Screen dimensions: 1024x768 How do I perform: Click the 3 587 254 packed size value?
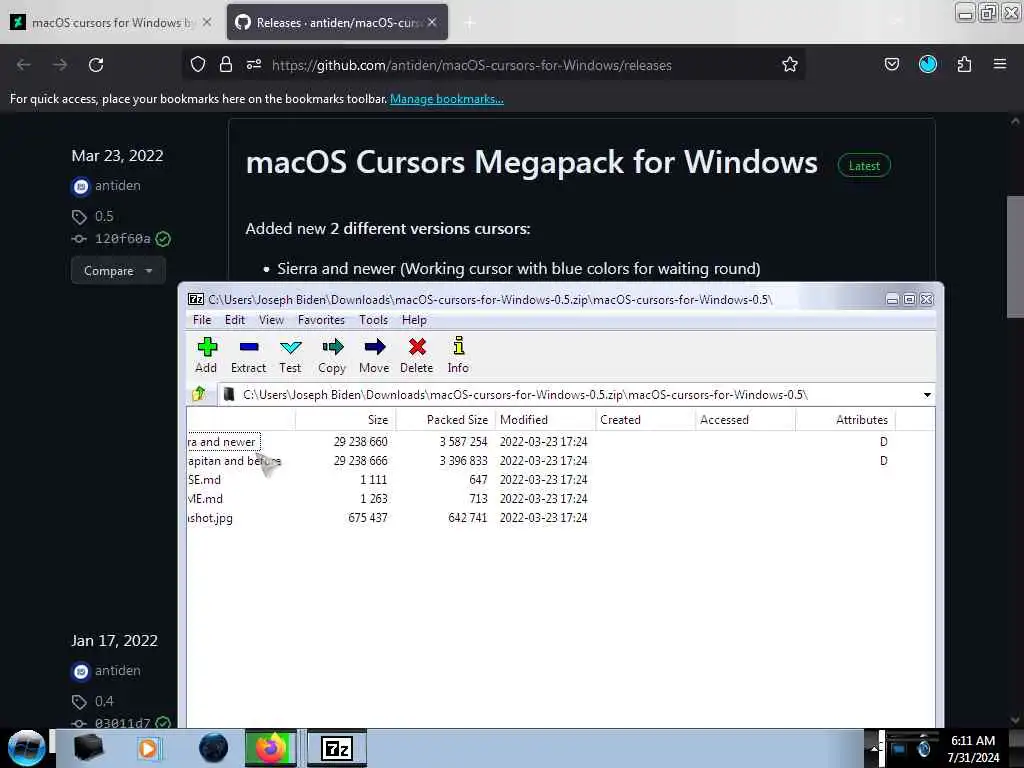point(464,442)
